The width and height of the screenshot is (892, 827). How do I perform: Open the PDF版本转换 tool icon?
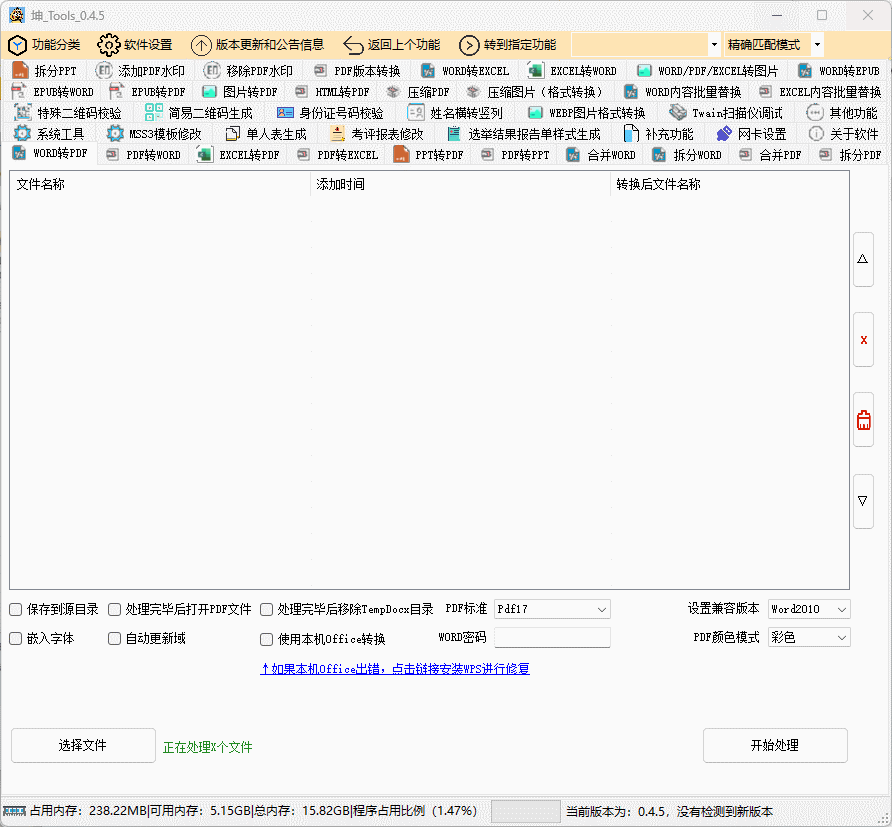320,71
